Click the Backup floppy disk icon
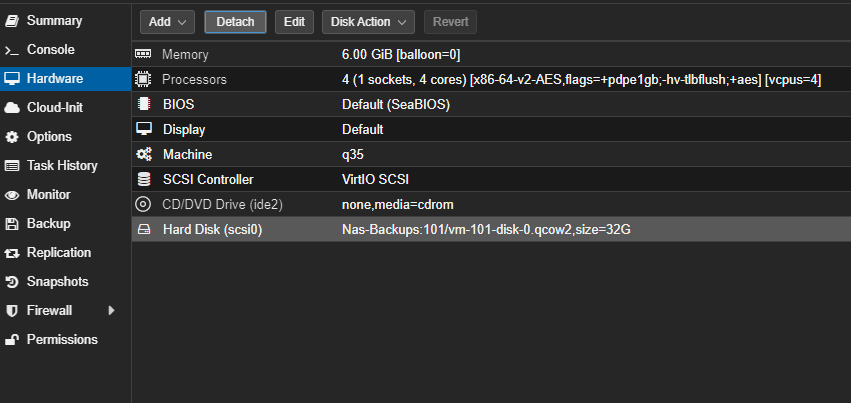851x403 pixels. pyautogui.click(x=12, y=224)
